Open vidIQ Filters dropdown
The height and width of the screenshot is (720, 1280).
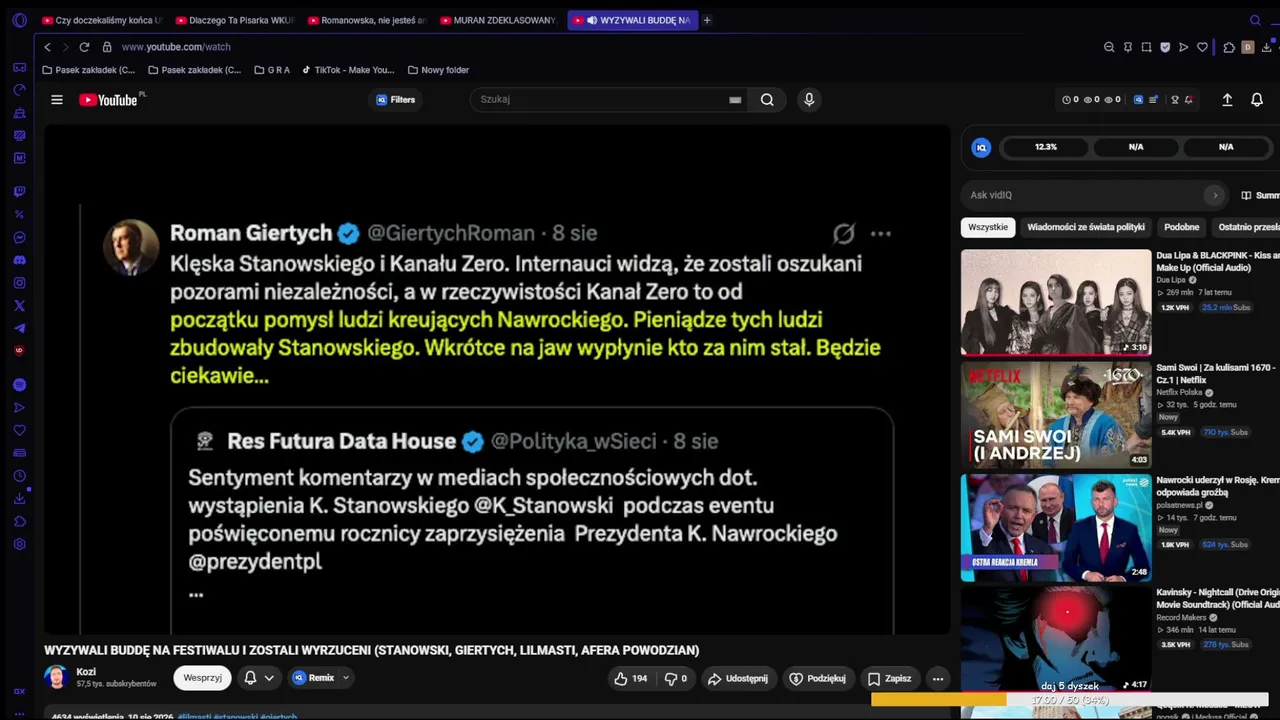pos(396,100)
